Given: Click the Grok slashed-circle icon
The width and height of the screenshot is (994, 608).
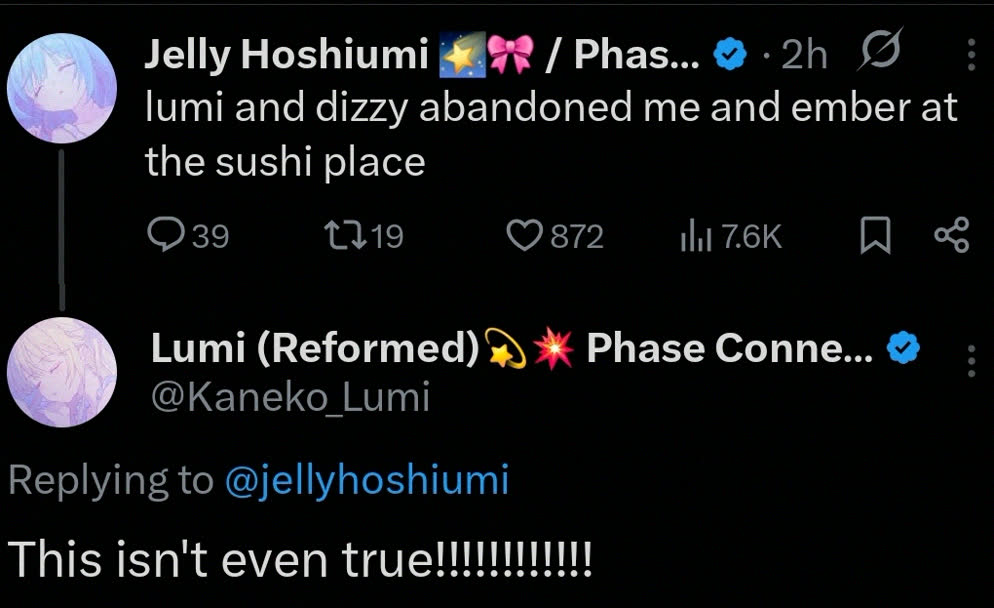Looking at the screenshot, I should coord(882,54).
